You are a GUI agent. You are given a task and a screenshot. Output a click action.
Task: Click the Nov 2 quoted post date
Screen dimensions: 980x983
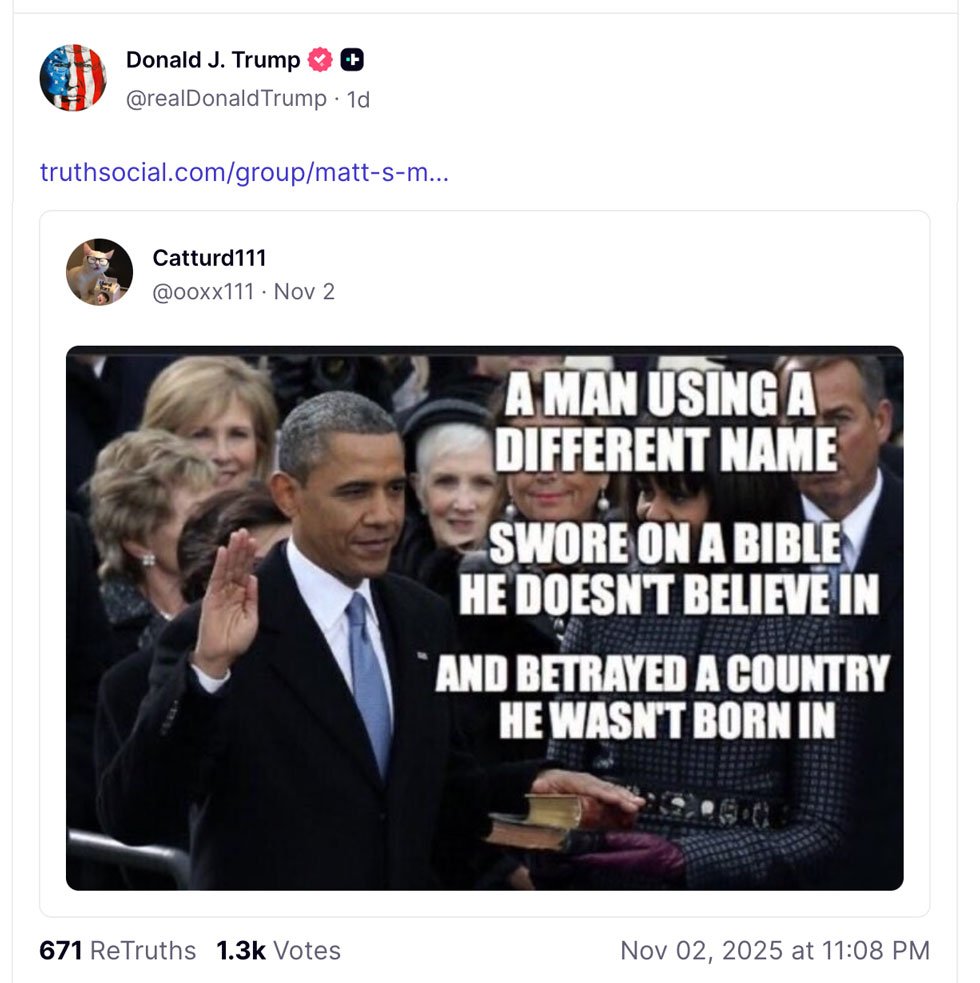pos(304,292)
